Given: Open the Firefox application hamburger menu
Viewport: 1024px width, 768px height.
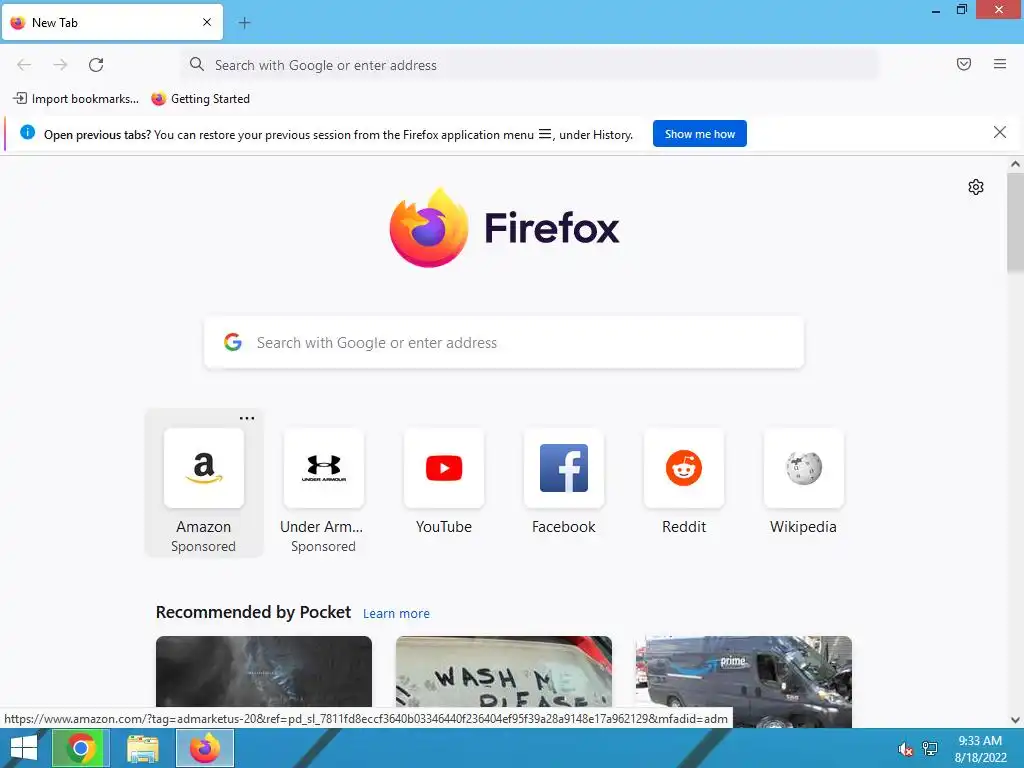Looking at the screenshot, I should [1000, 64].
